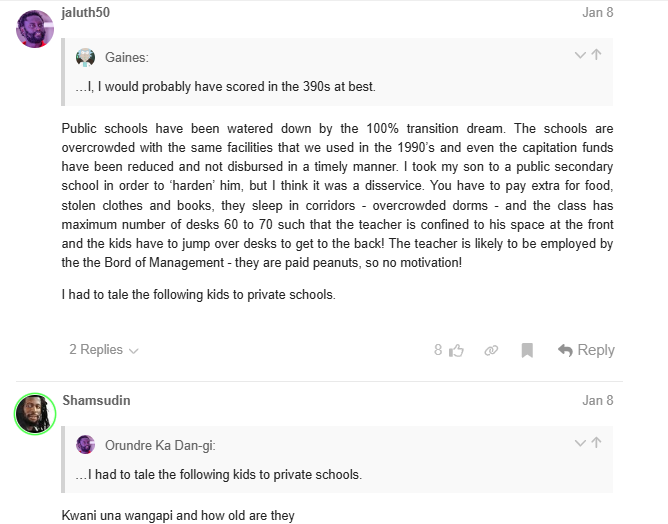Click Orundre Ka Dan-gi's small quote avatar

point(86,445)
